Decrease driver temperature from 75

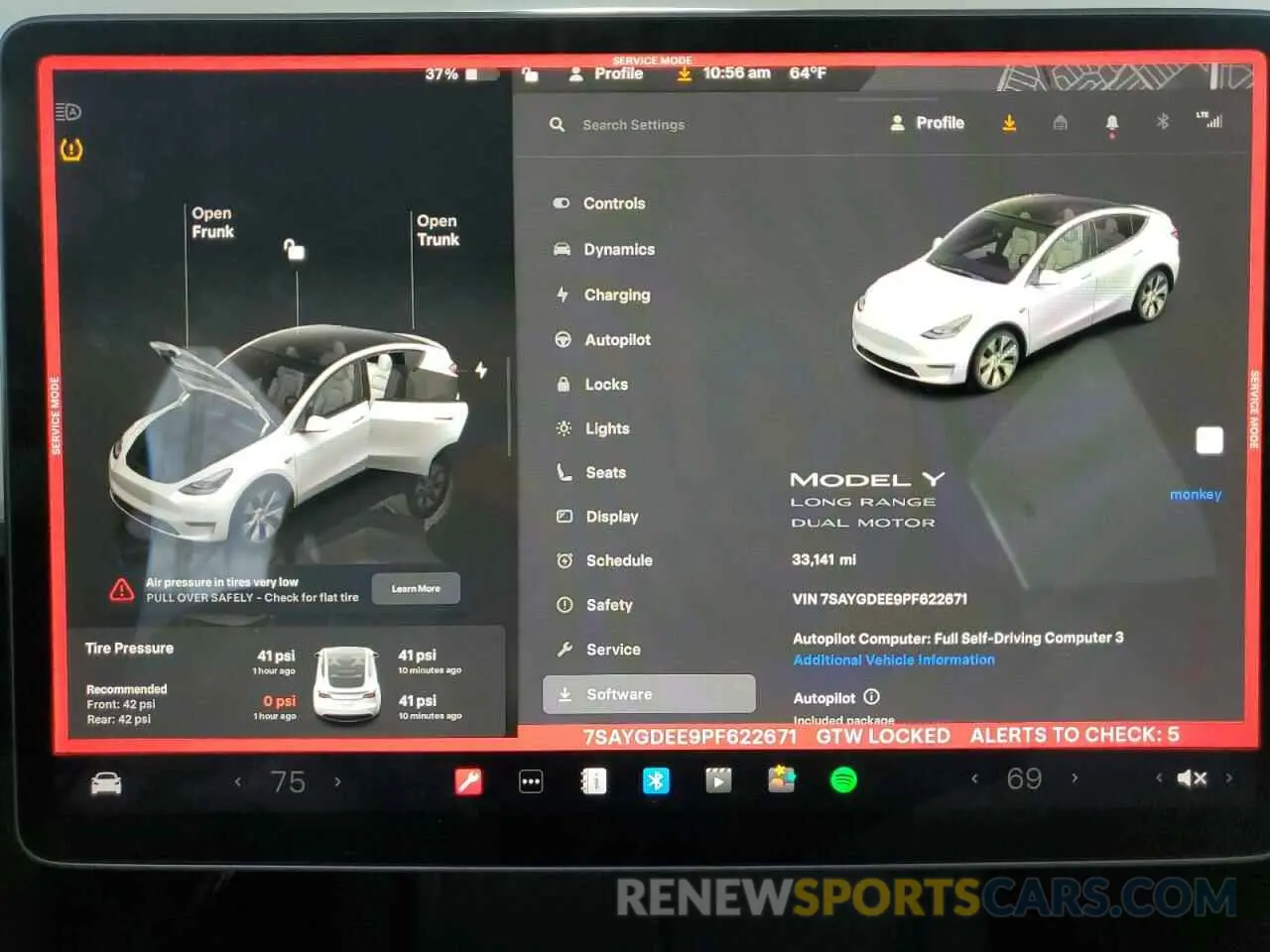pos(238,781)
